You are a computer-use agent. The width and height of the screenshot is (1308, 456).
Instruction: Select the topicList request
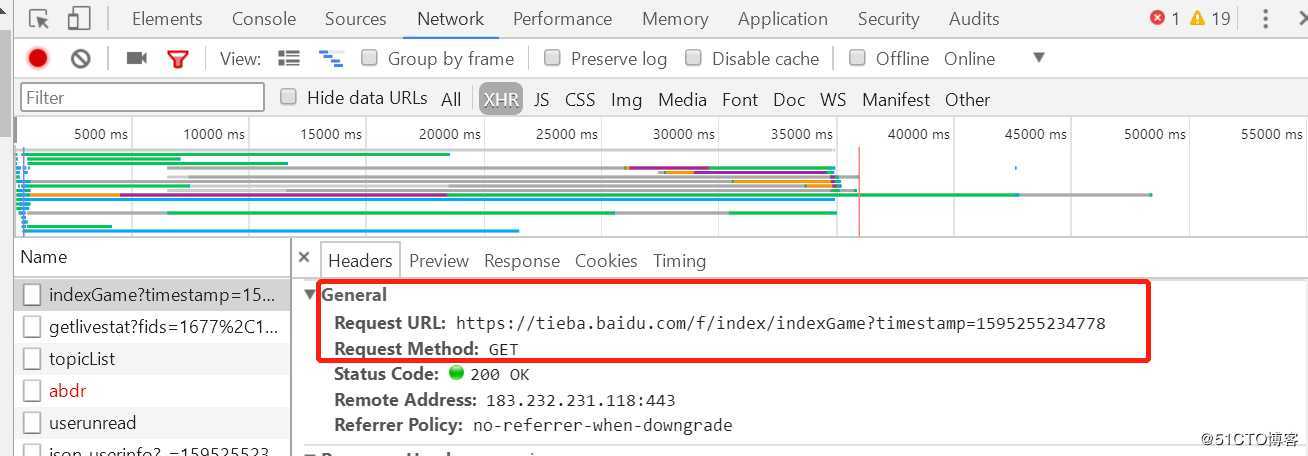click(81, 358)
